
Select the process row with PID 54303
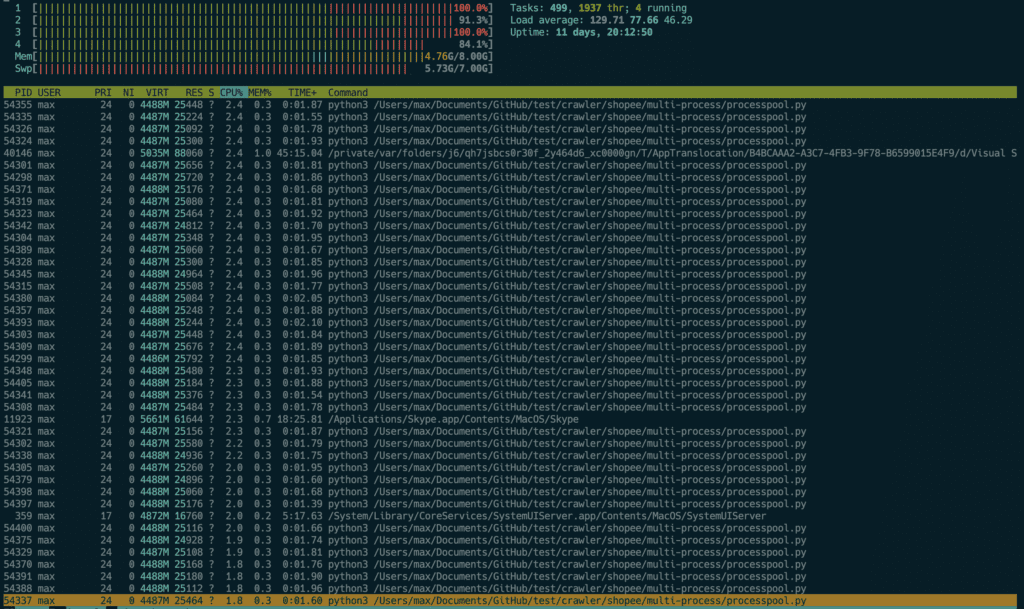[510, 334]
